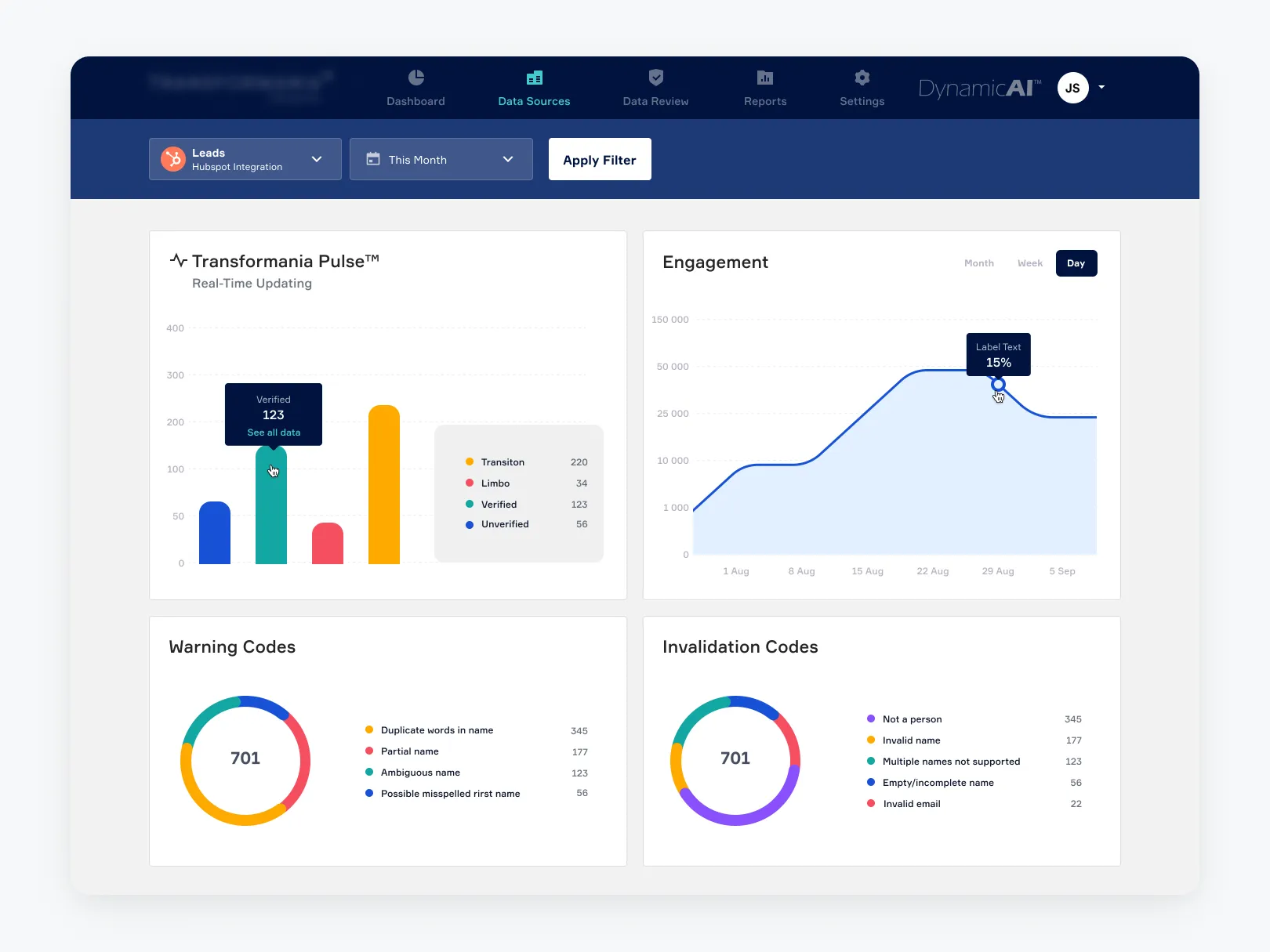The height and width of the screenshot is (952, 1270).
Task: Open Reports via the bar chart icon
Action: tap(764, 78)
